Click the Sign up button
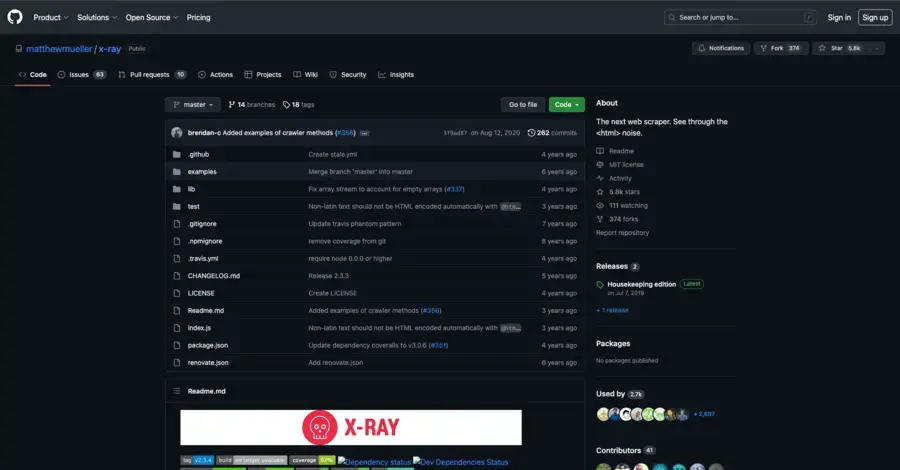Viewport: 900px width, 470px height. pos(875,17)
